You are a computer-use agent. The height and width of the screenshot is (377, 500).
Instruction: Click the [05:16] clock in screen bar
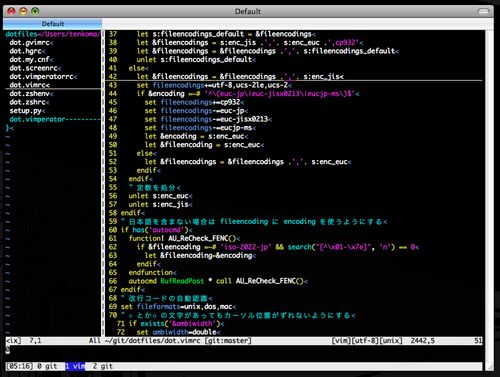point(19,366)
